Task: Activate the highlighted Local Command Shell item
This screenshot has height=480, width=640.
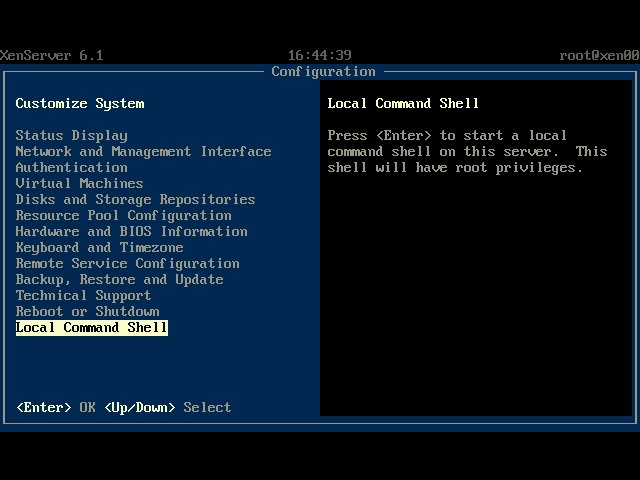Action: tap(92, 328)
